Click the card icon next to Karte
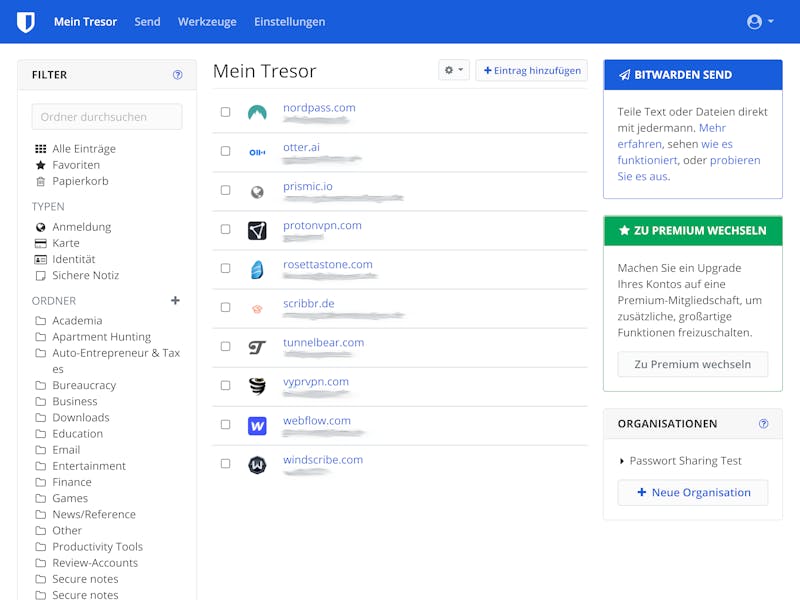800x600 pixels. pos(40,243)
